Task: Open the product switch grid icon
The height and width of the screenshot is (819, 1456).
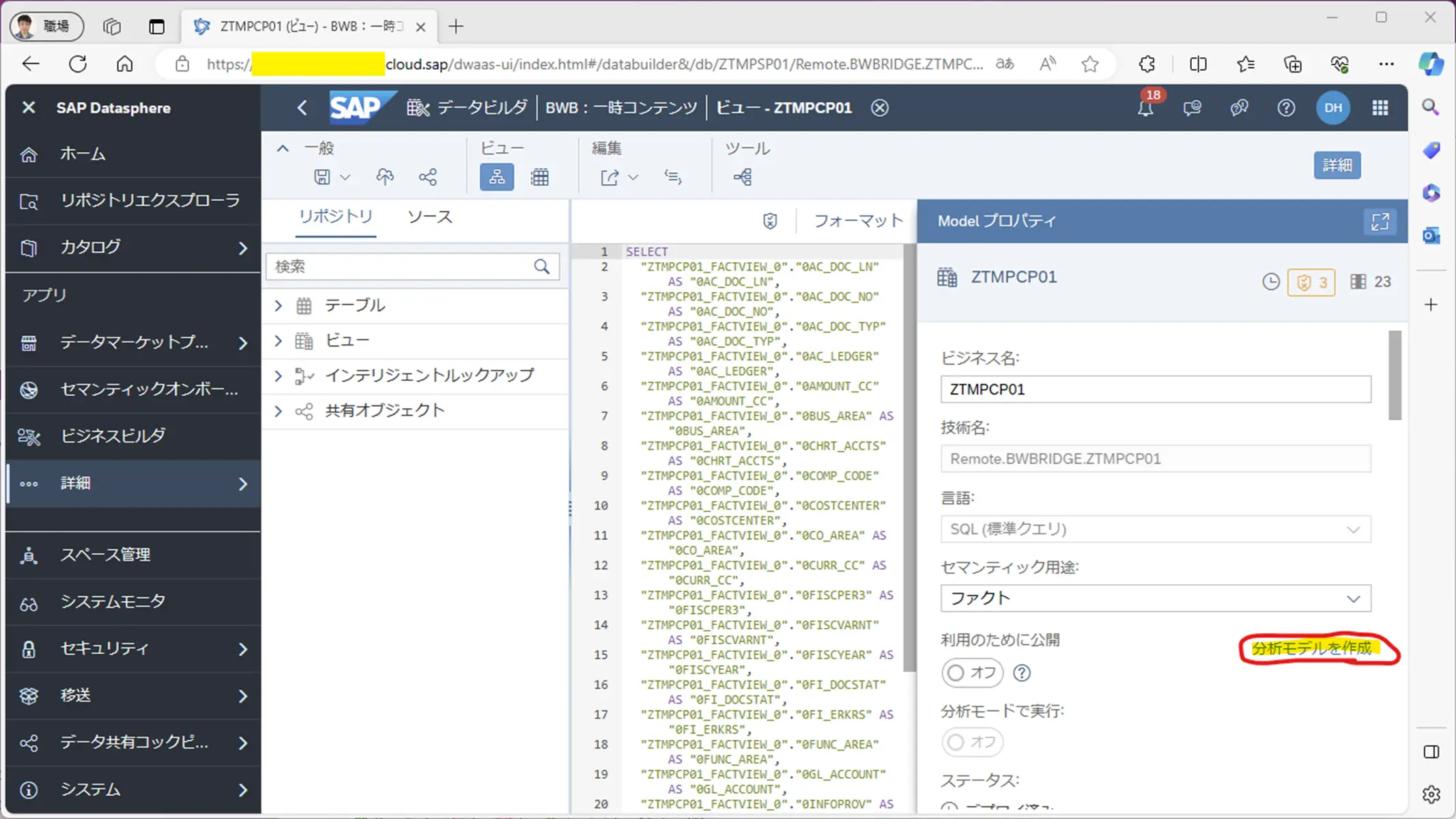Action: (1380, 108)
